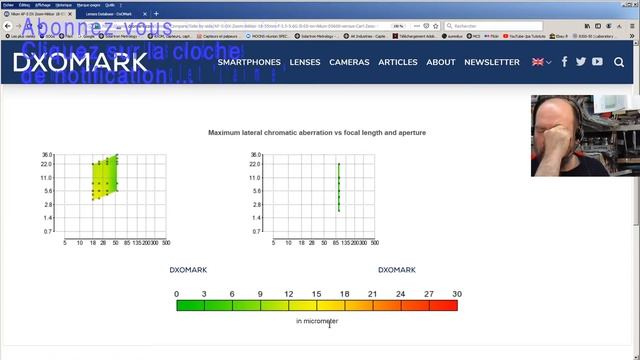This screenshot has height=360, width=640.
Task: Click the 'in micrometer' caption
Action: [317, 321]
